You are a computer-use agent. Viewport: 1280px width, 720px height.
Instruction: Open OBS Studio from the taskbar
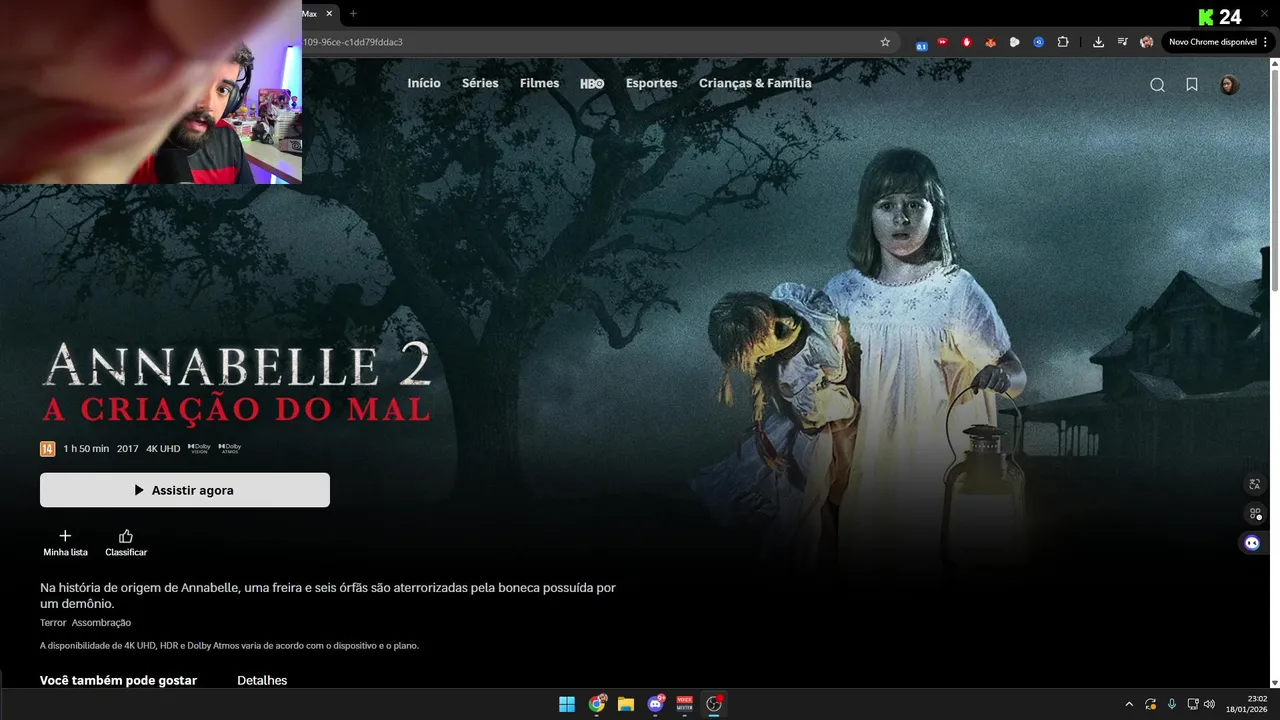[x=714, y=704]
